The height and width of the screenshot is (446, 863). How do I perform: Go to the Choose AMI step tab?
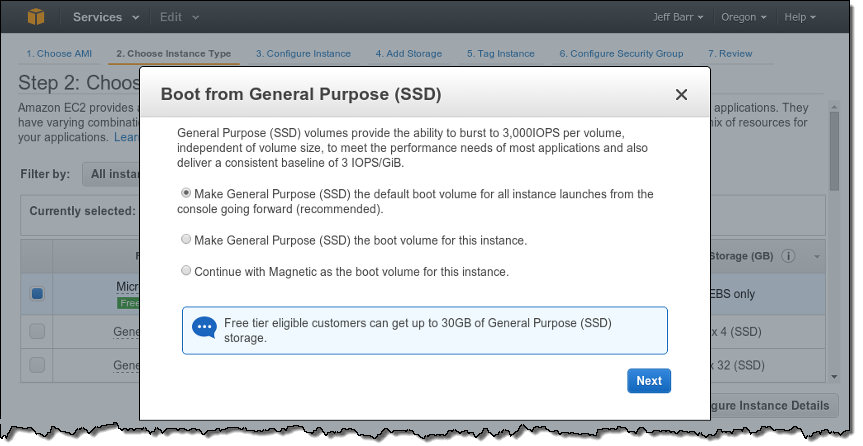tap(58, 53)
